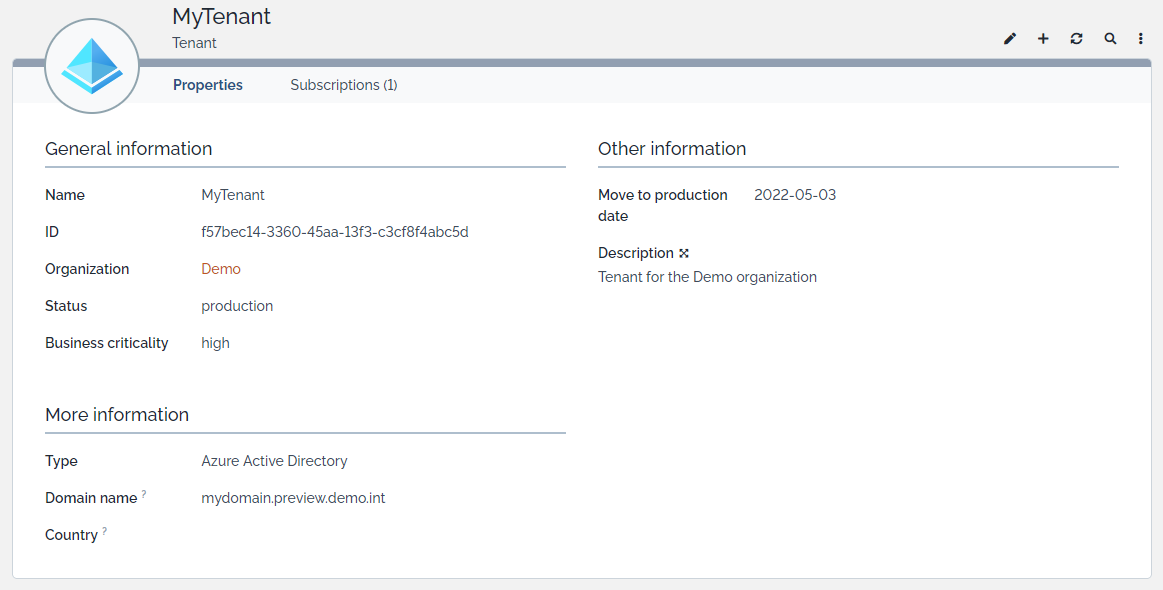Open the Subscriptions (1) tab
The width and height of the screenshot is (1163, 590).
pos(343,85)
